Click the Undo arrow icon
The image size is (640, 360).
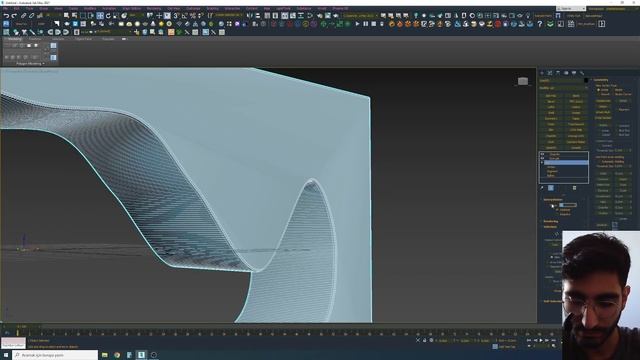7,16
